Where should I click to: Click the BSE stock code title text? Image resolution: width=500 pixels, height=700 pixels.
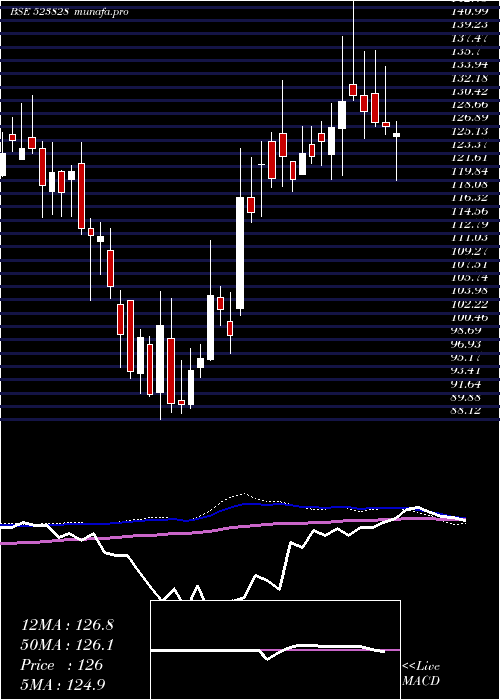coord(39,12)
